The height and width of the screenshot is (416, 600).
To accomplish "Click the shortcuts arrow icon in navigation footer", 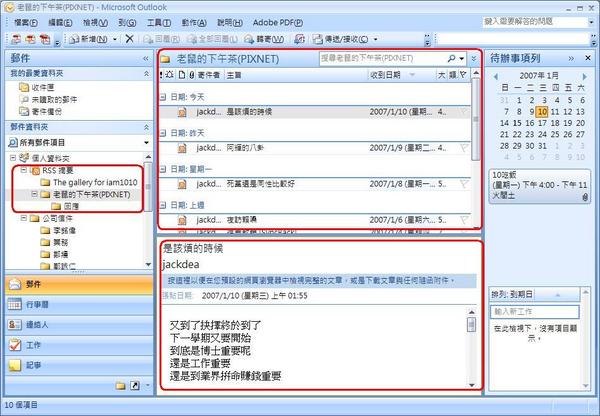I will (135, 385).
